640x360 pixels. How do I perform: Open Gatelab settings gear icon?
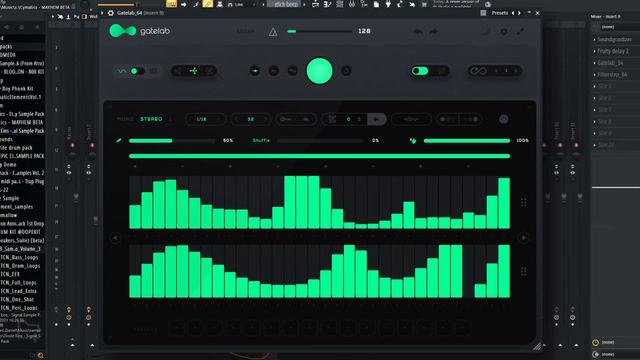click(x=504, y=31)
